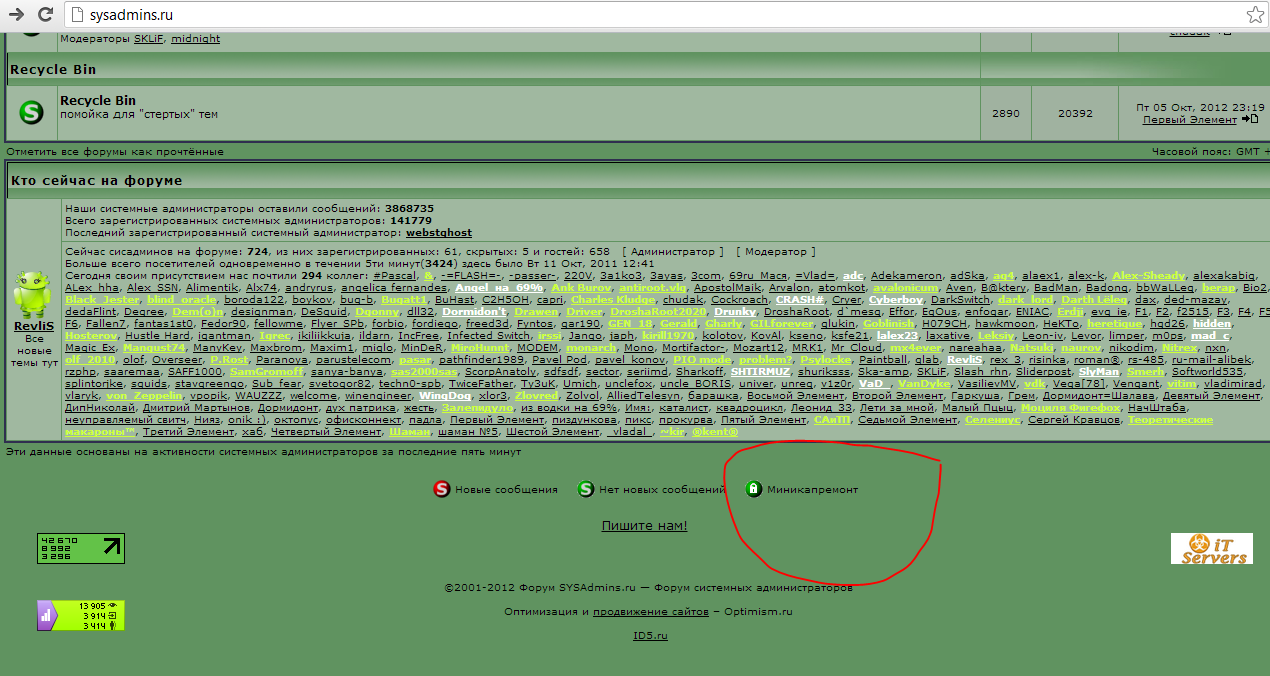
Task: Open user 'Cyberboy' profile
Action: (x=895, y=299)
